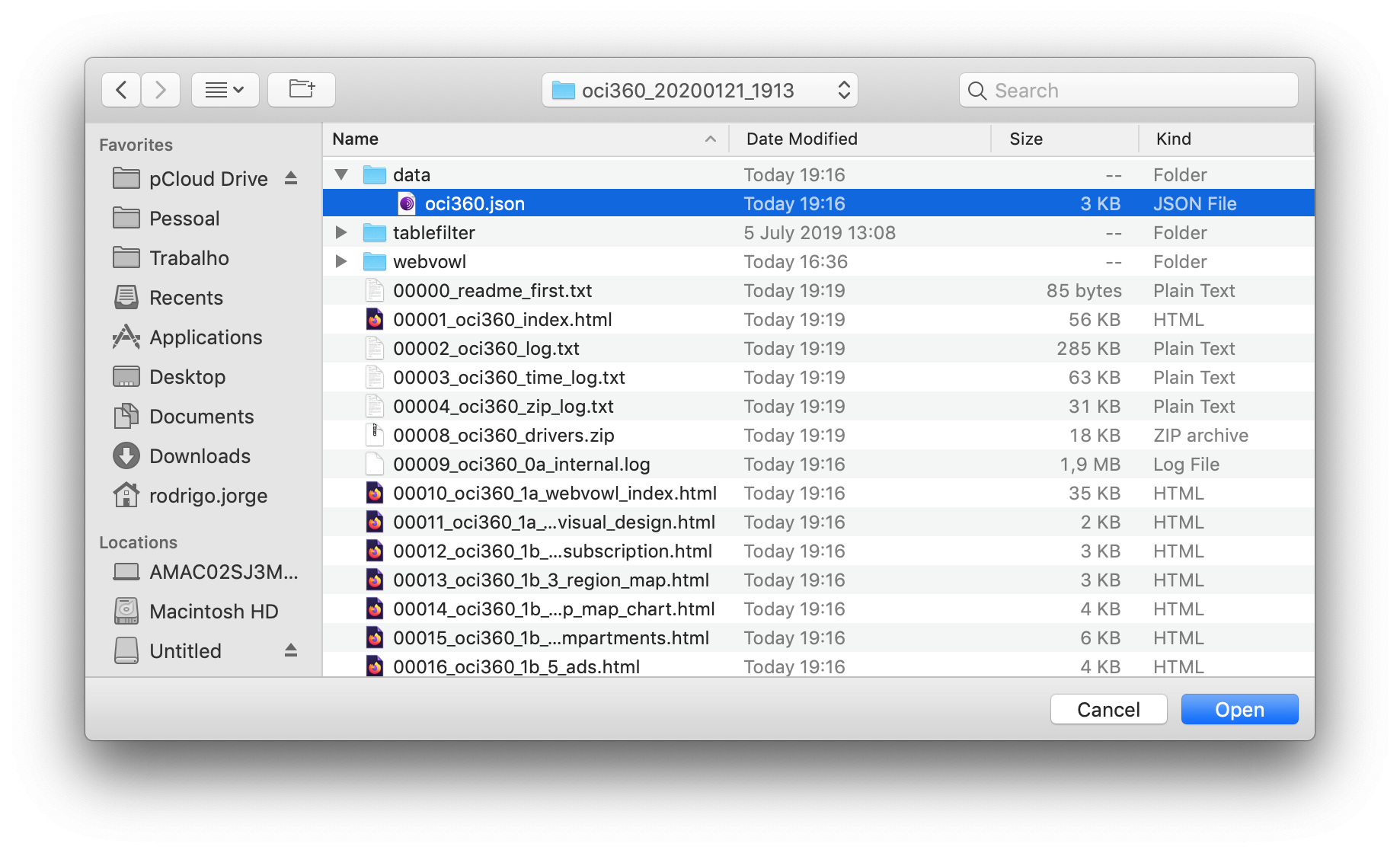Click the rodrigo.jorge home icon
This screenshot has height=853, width=1400.
tap(126, 495)
